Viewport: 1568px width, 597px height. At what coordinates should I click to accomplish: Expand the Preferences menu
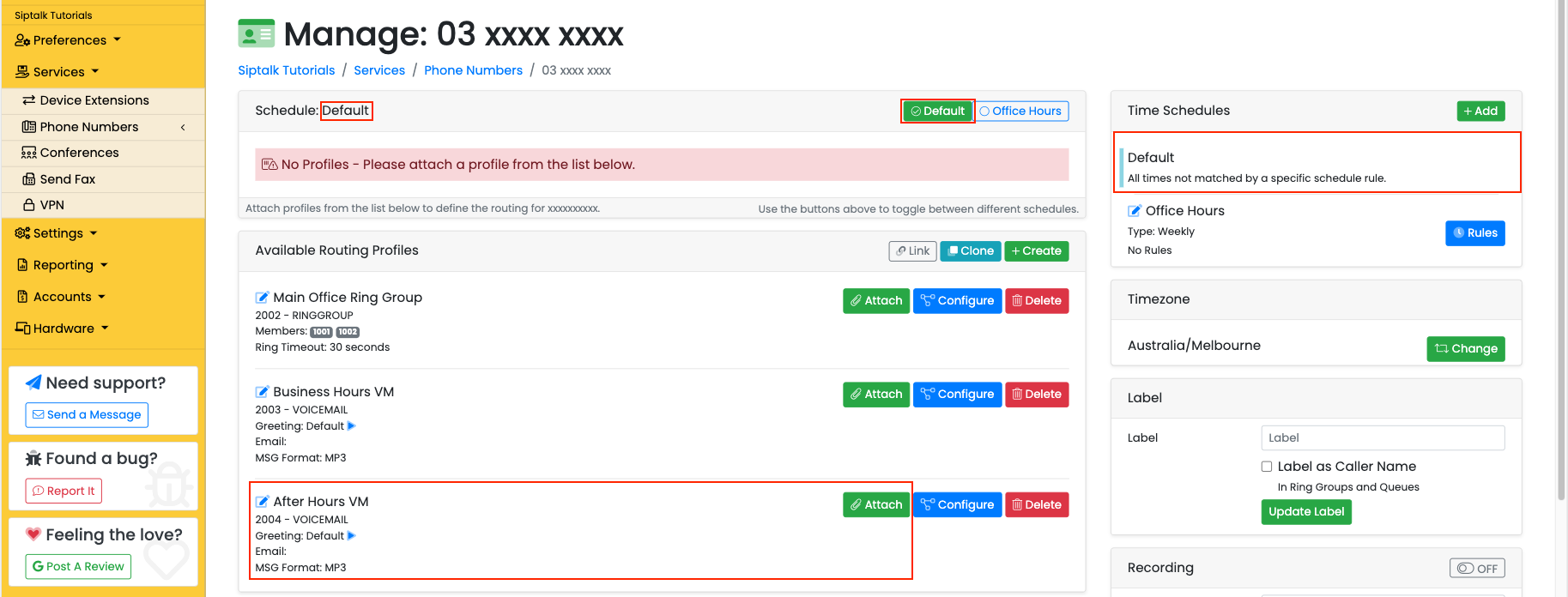[68, 40]
